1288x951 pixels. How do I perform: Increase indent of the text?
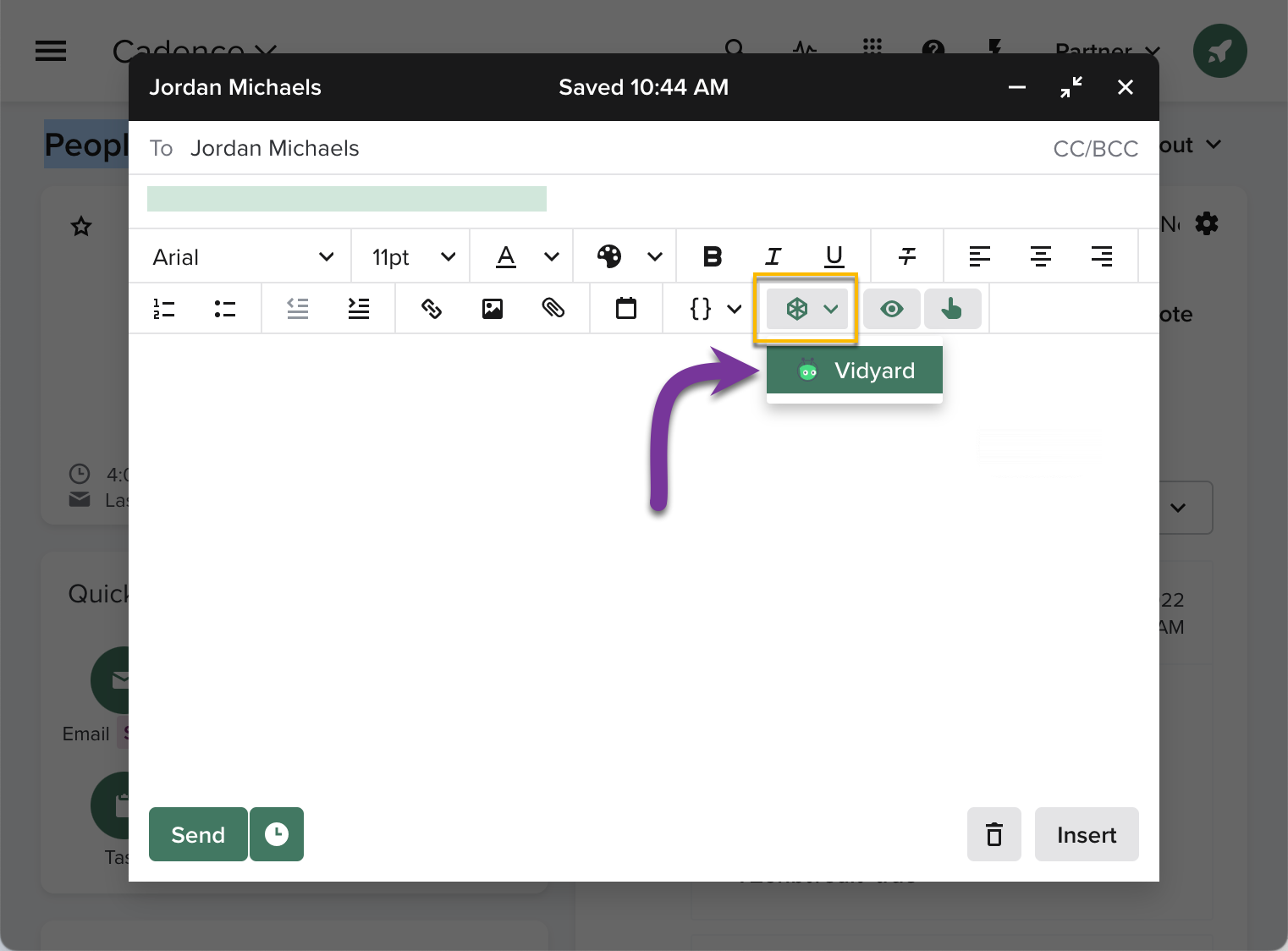point(358,308)
